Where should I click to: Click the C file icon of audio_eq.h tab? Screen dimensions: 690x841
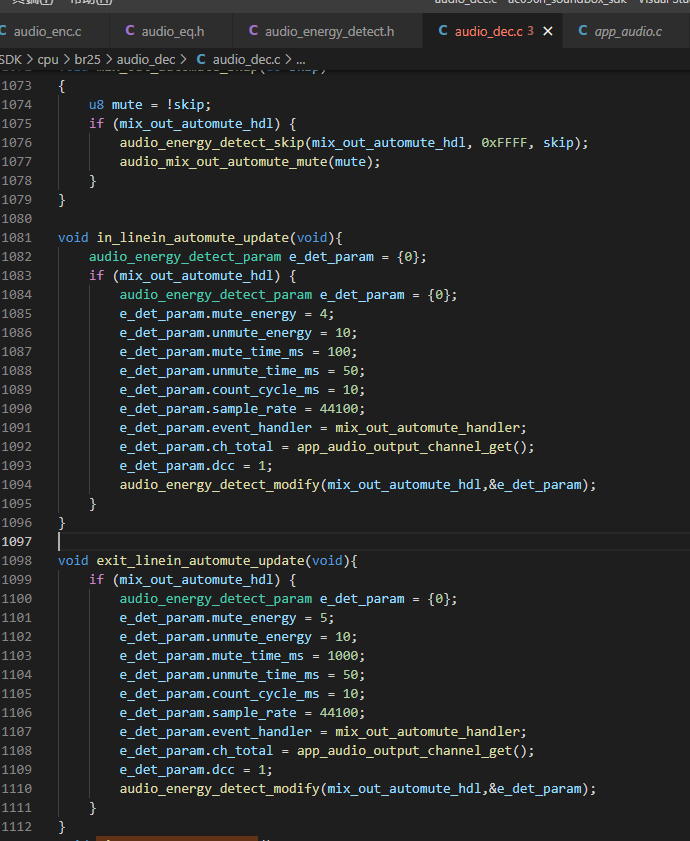(130, 31)
